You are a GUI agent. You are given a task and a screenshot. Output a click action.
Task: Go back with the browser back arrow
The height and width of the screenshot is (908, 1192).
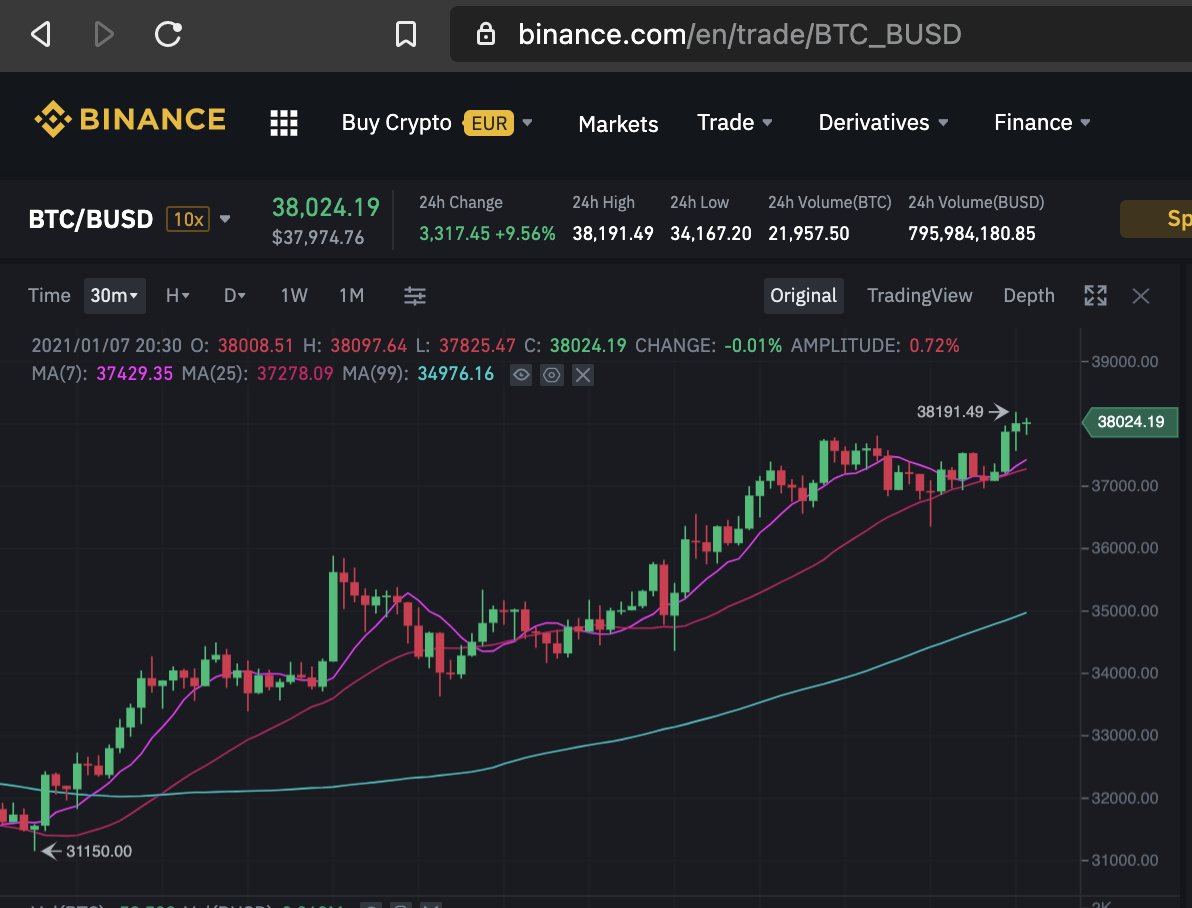pos(41,34)
